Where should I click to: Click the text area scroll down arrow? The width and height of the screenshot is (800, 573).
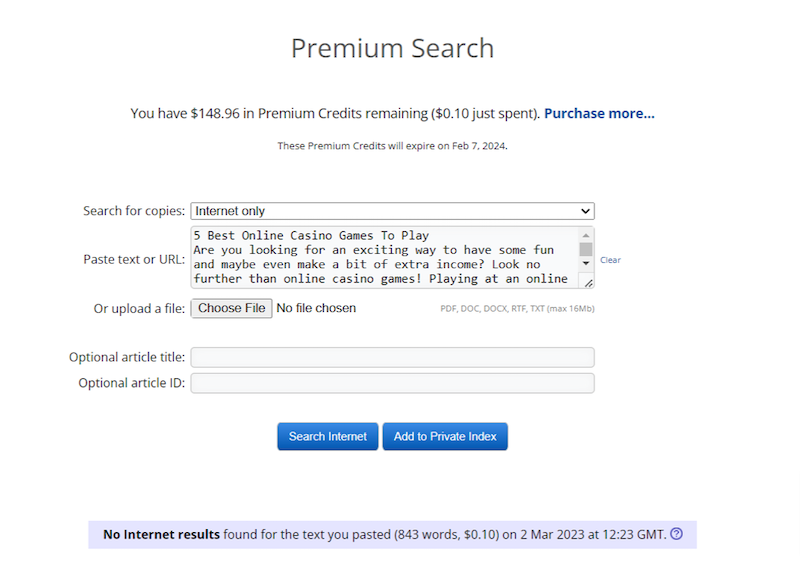586,263
